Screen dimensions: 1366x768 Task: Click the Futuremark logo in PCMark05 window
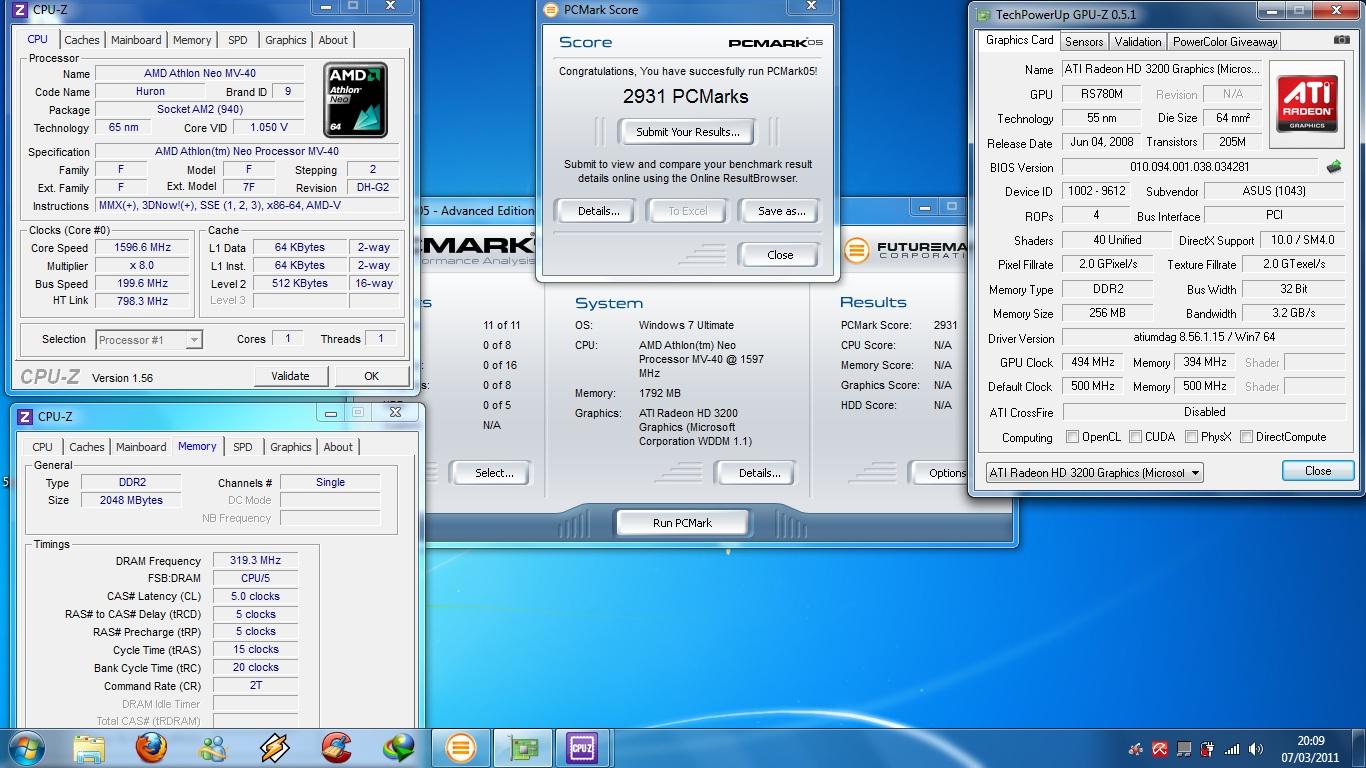(856, 250)
